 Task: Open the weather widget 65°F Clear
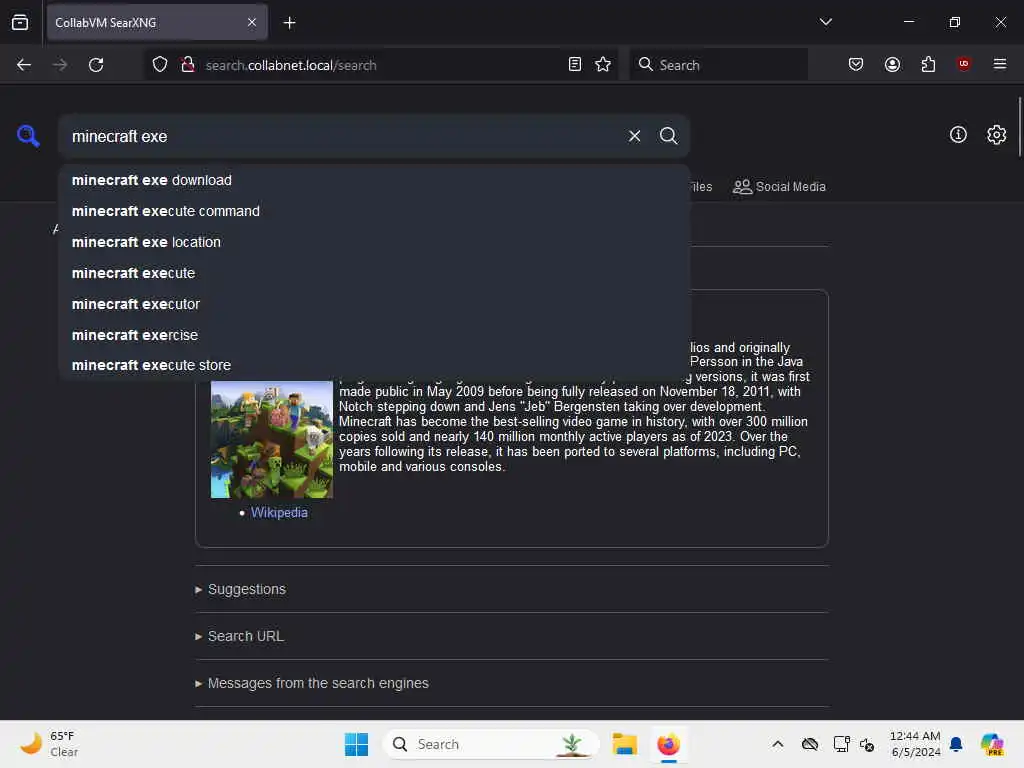point(50,744)
